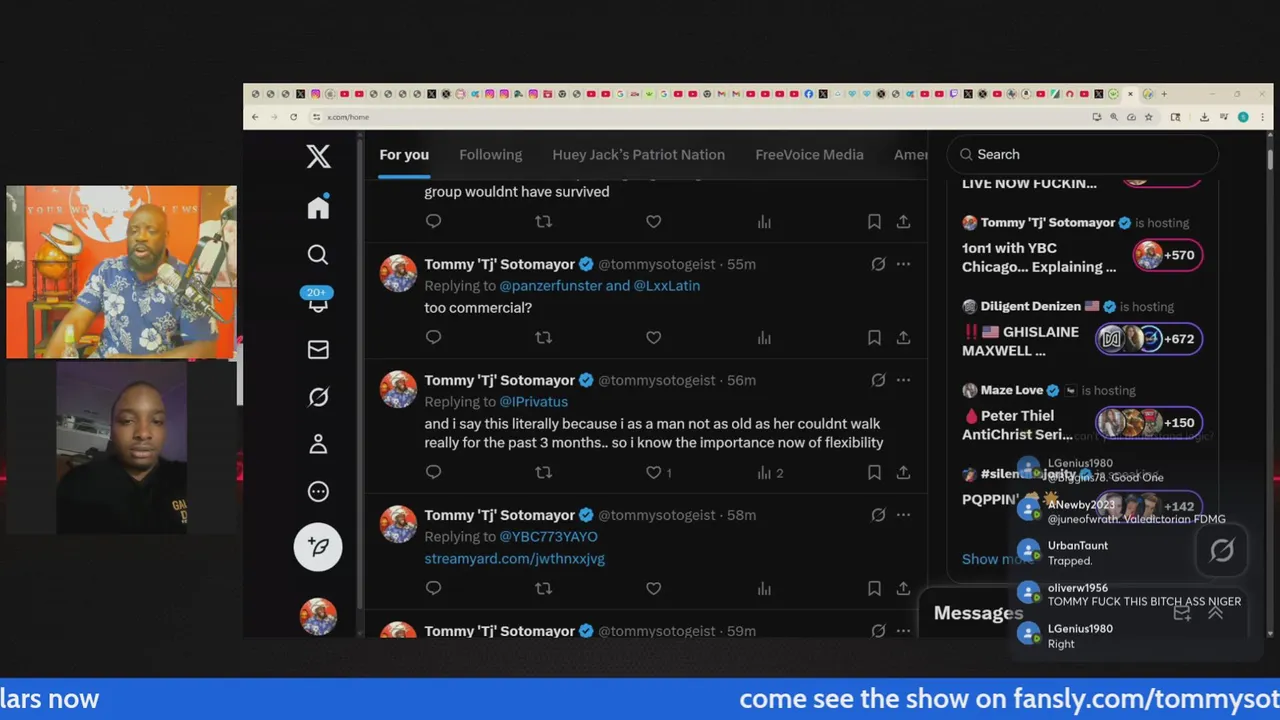This screenshot has height=720, width=1280.
Task: Repost the streamyard link post
Action: click(543, 588)
